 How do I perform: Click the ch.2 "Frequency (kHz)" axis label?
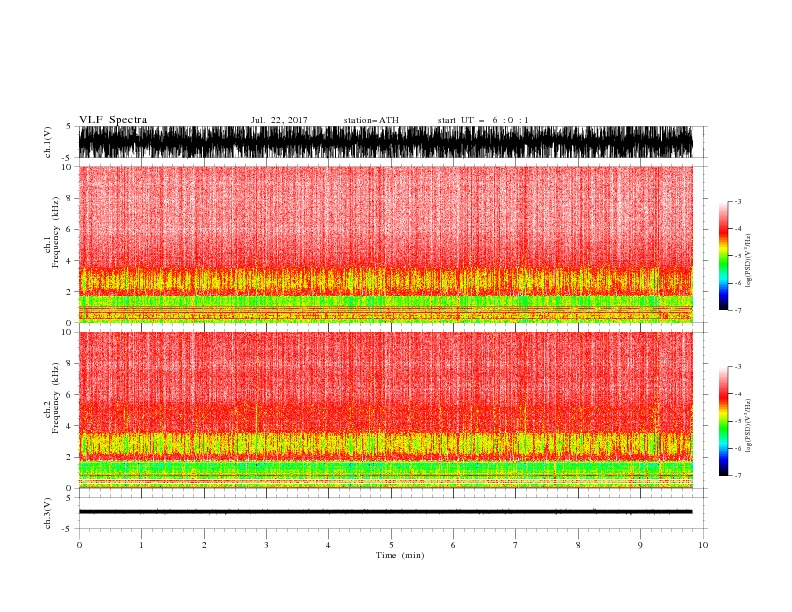click(x=56, y=398)
